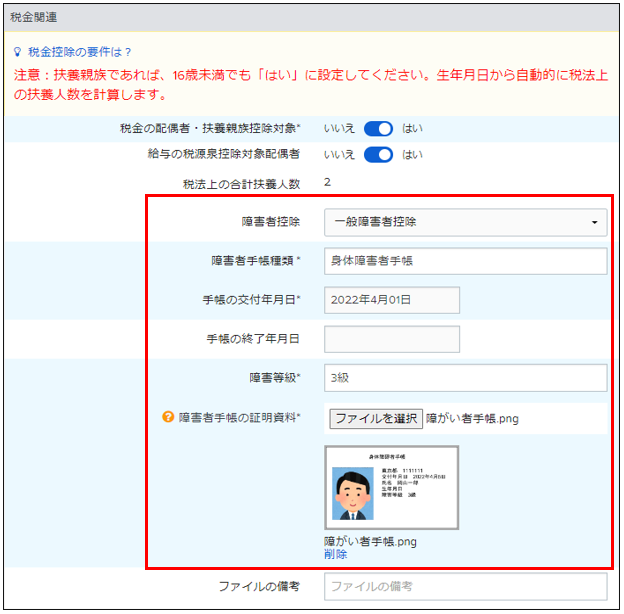Click the lightbulb icon beside 税金控除の要件は？

point(18,51)
